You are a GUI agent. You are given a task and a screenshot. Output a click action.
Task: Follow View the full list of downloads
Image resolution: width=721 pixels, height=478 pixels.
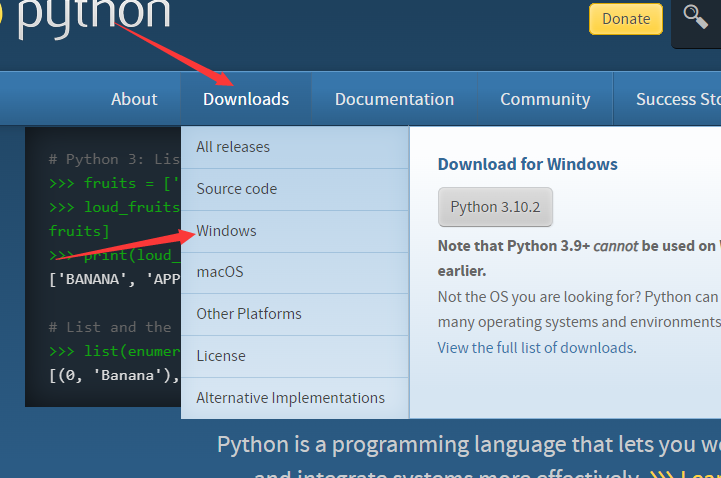(x=535, y=348)
